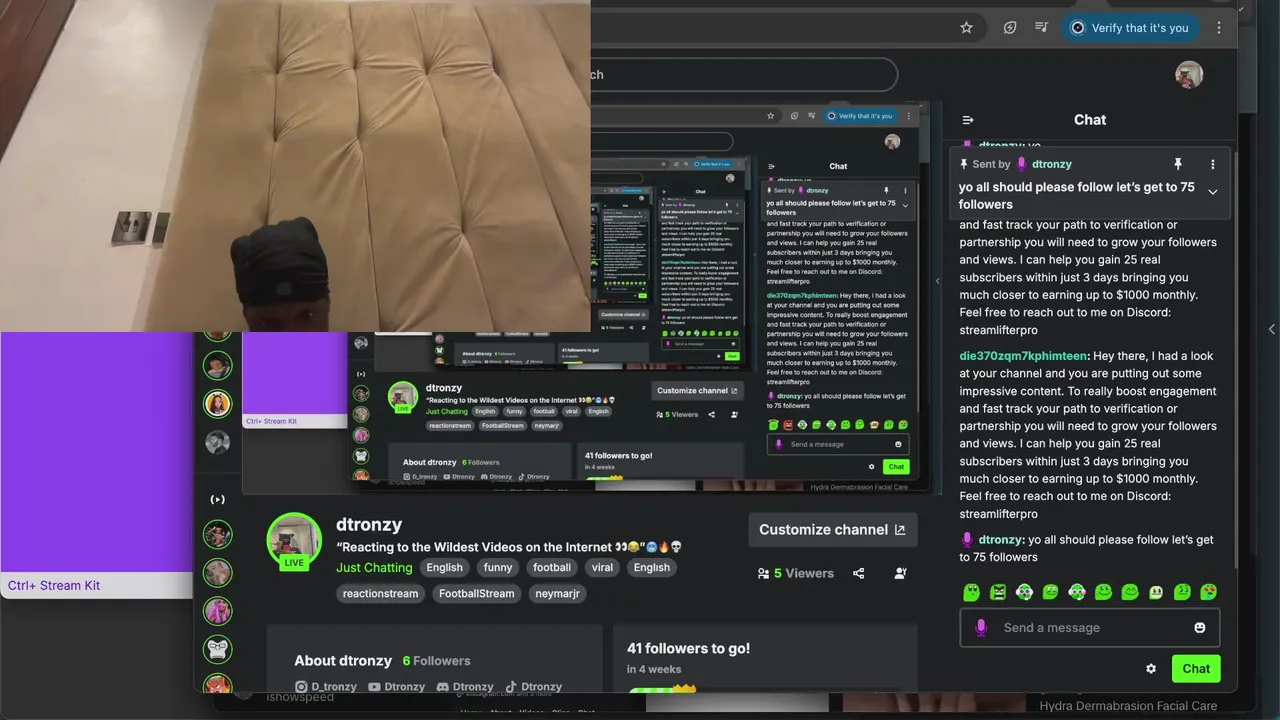The width and height of the screenshot is (1280, 720).
Task: Select the viral tag
Action: point(602,568)
